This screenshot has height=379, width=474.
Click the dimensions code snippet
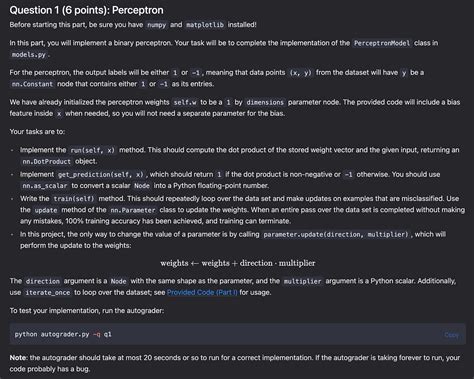265,102
